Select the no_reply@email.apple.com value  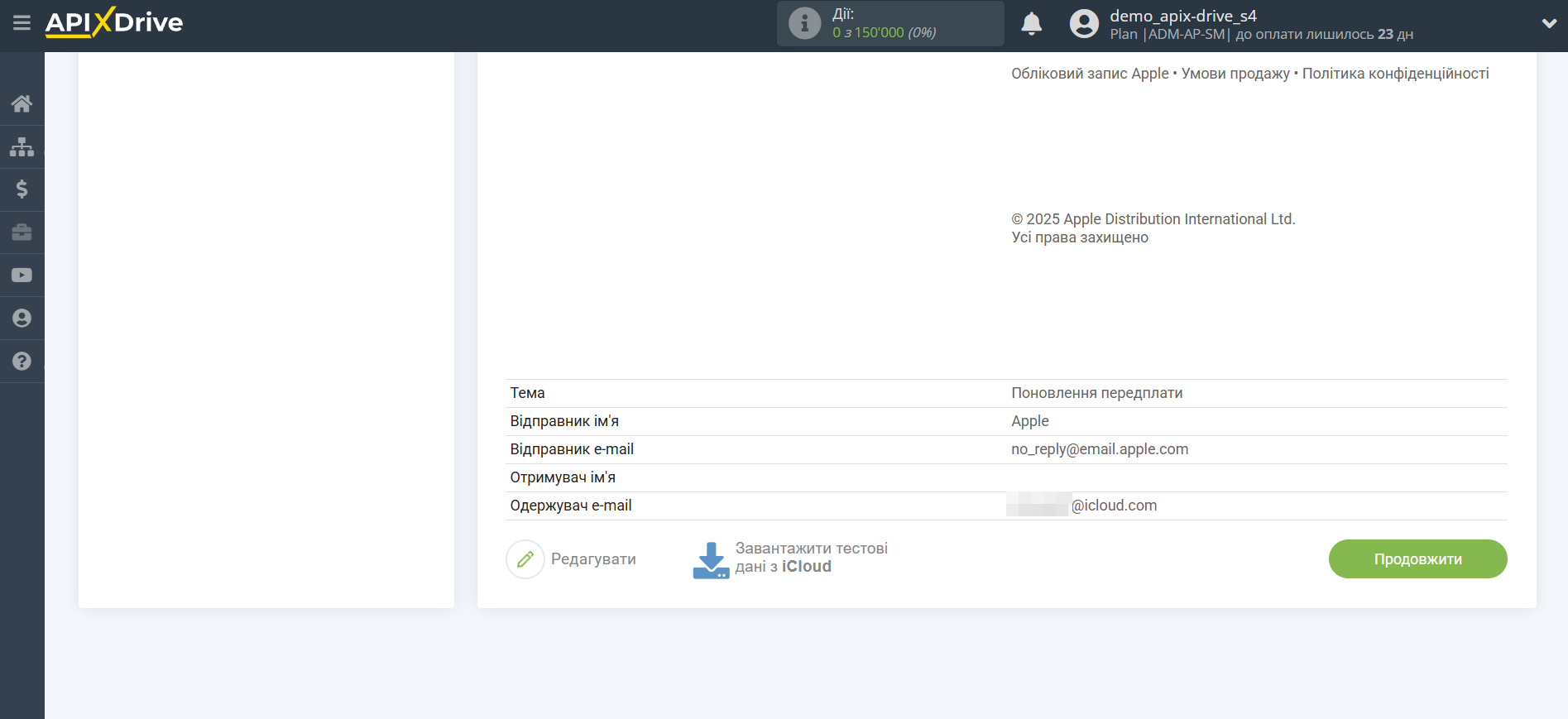pyautogui.click(x=1100, y=449)
